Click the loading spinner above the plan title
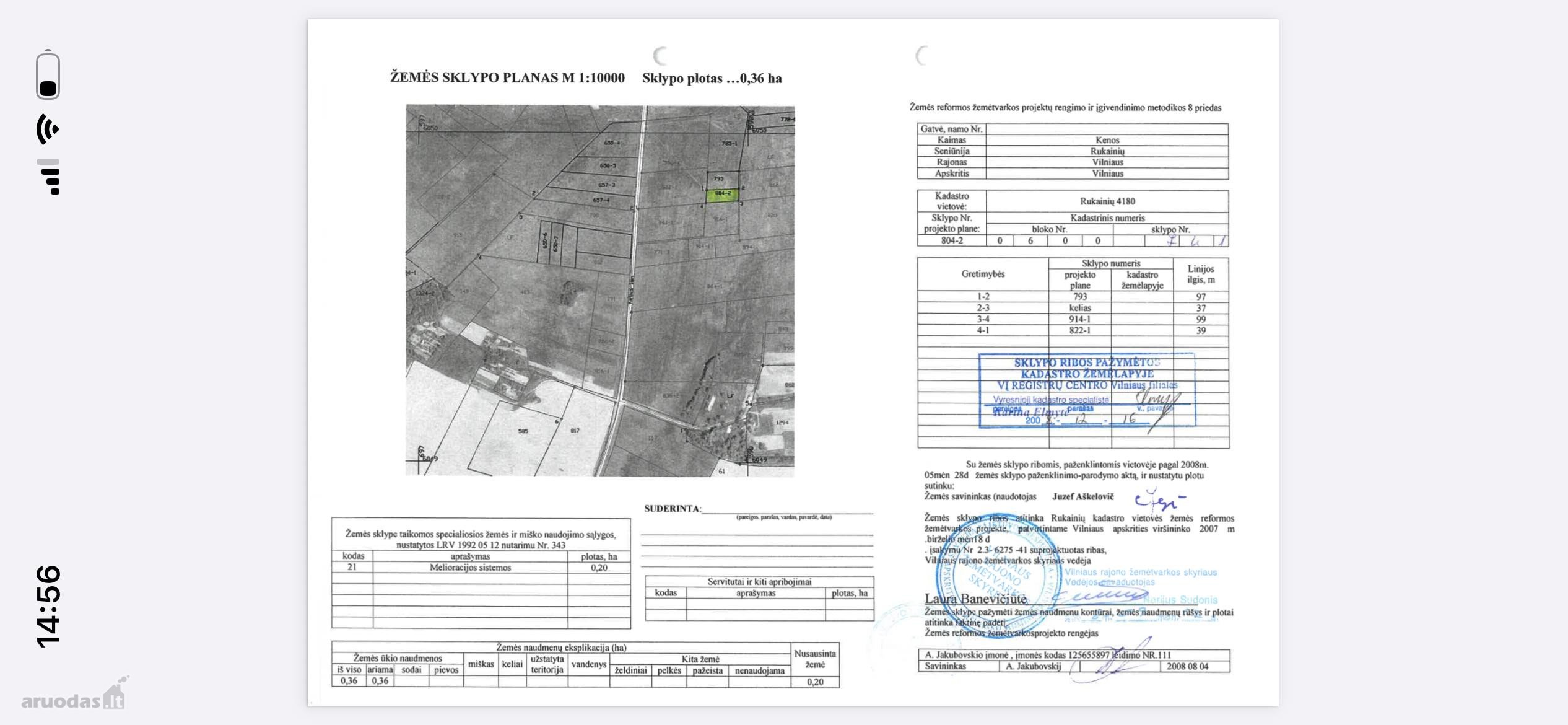The image size is (1568, 725). tap(660, 56)
